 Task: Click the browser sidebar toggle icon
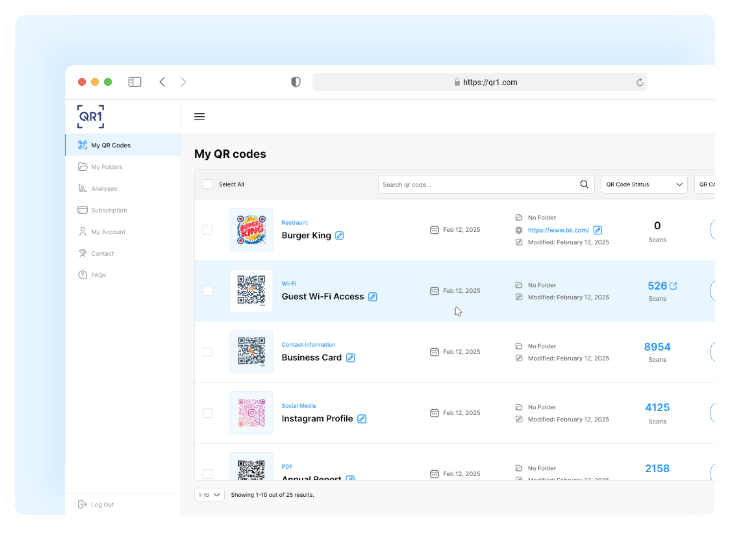[135, 82]
